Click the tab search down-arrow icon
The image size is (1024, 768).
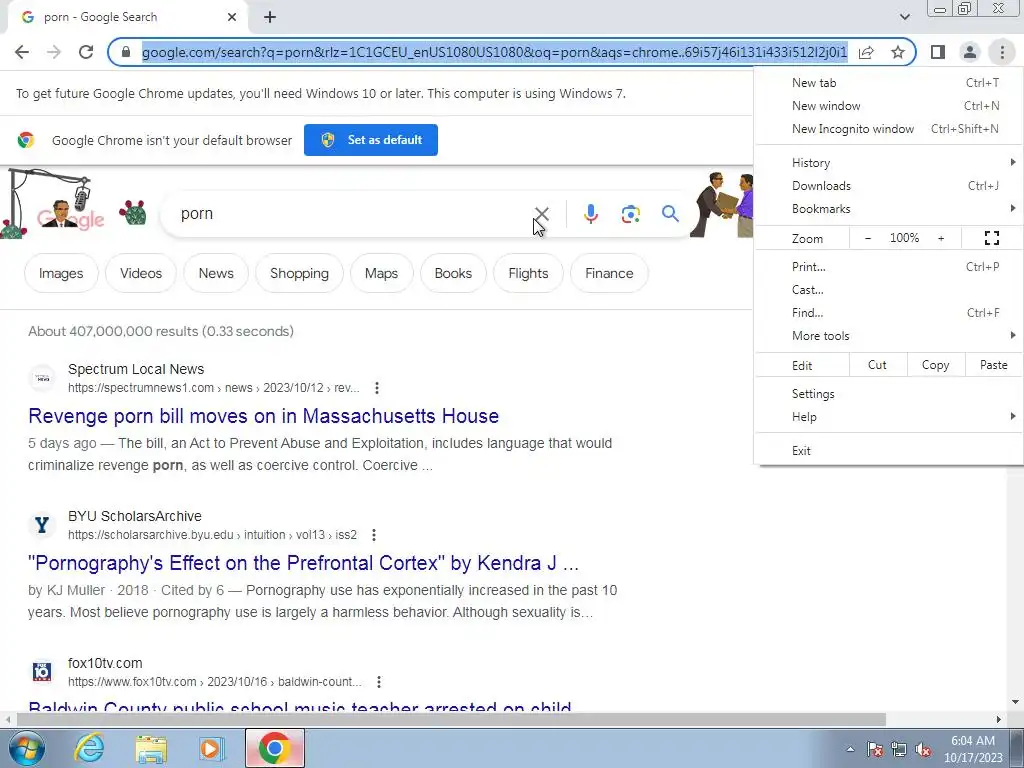(x=904, y=17)
